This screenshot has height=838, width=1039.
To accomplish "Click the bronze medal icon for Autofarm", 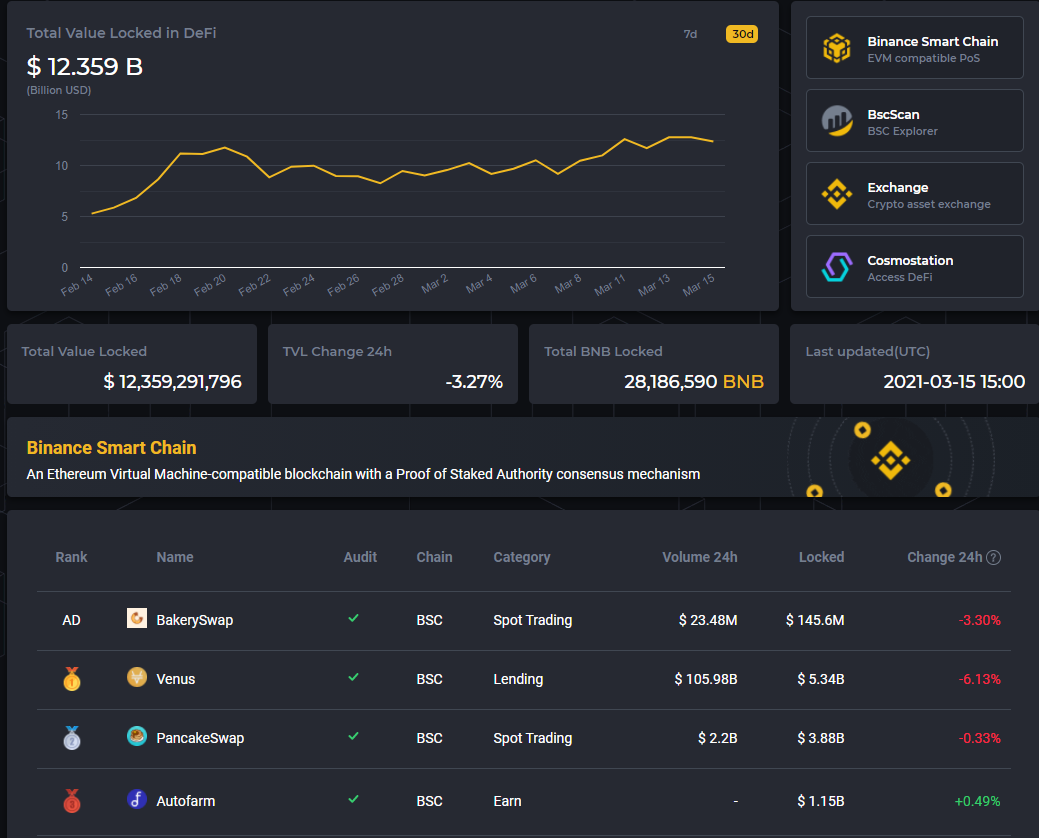I will [x=71, y=800].
